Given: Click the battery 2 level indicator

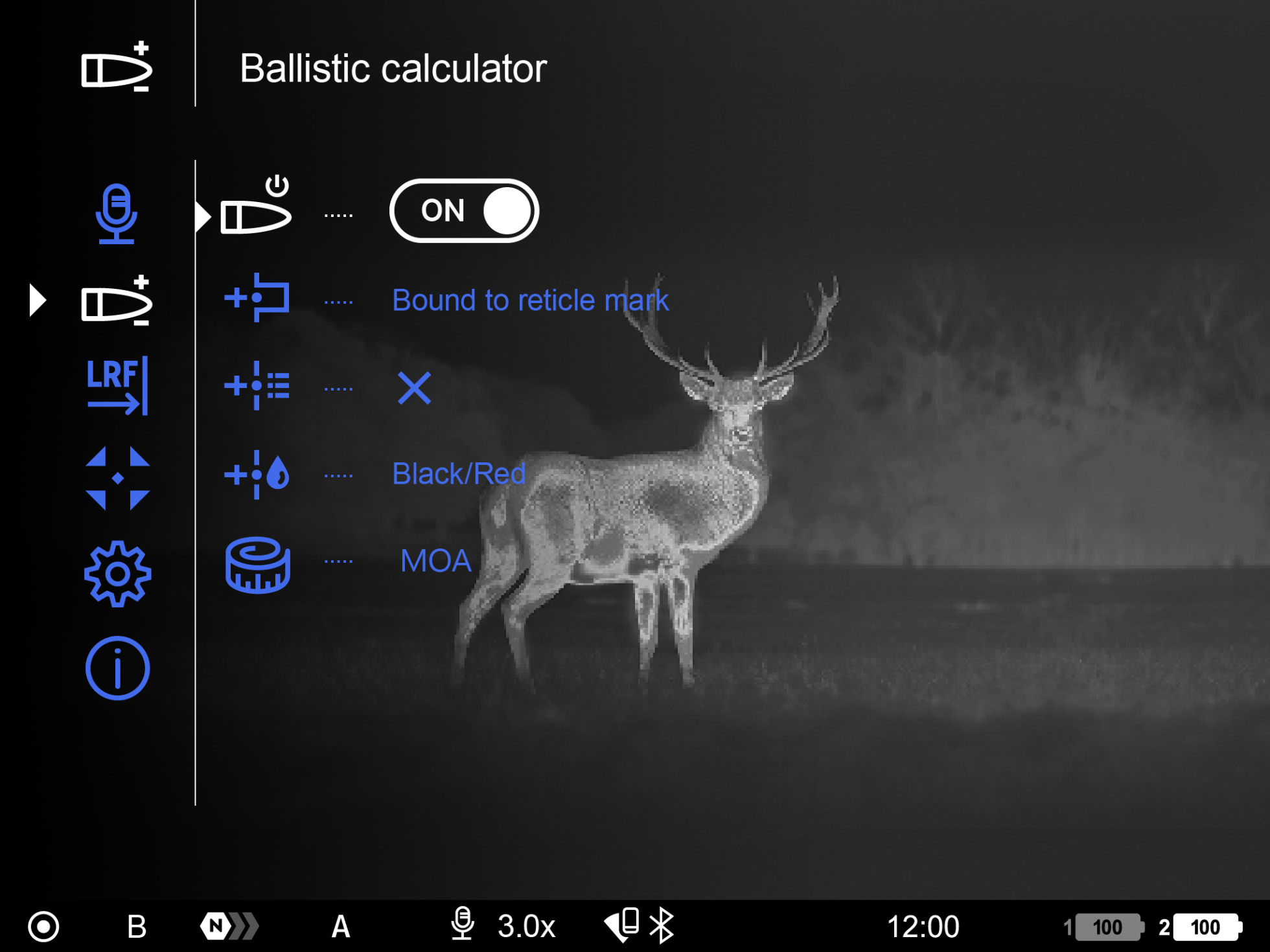Looking at the screenshot, I should click(x=1205, y=927).
